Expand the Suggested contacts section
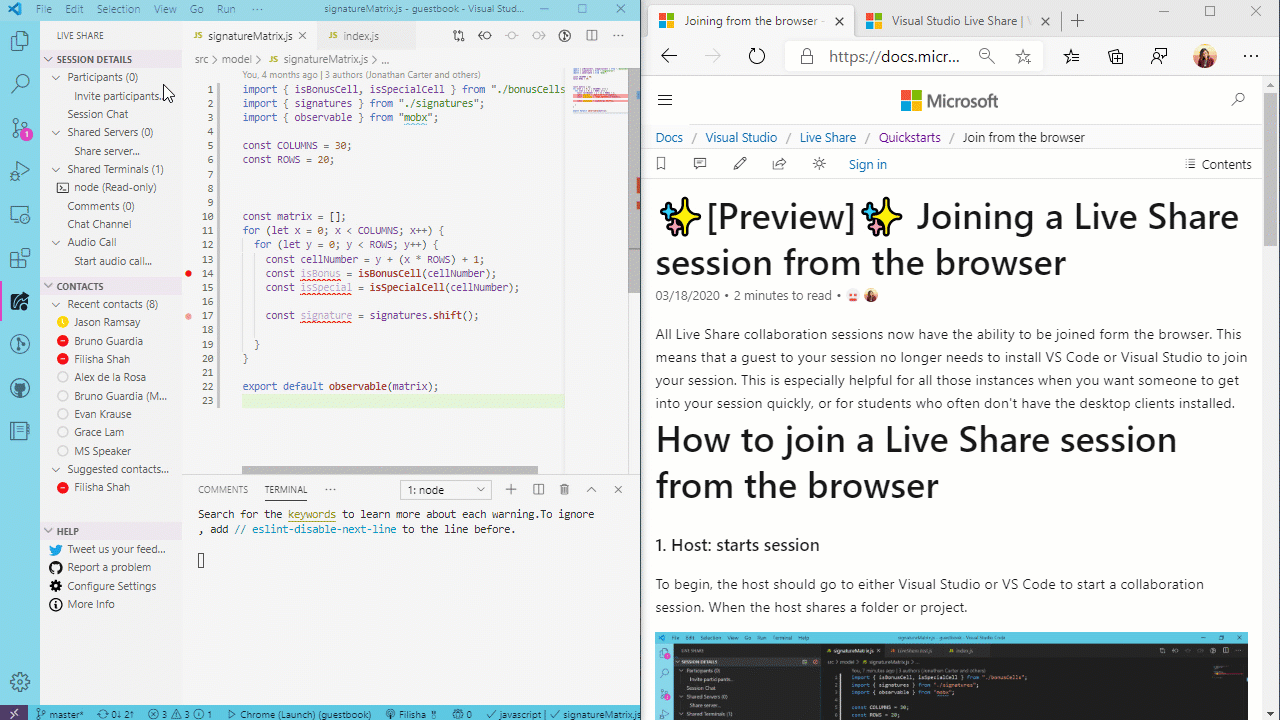This screenshot has width=1280, height=720. tap(57, 468)
